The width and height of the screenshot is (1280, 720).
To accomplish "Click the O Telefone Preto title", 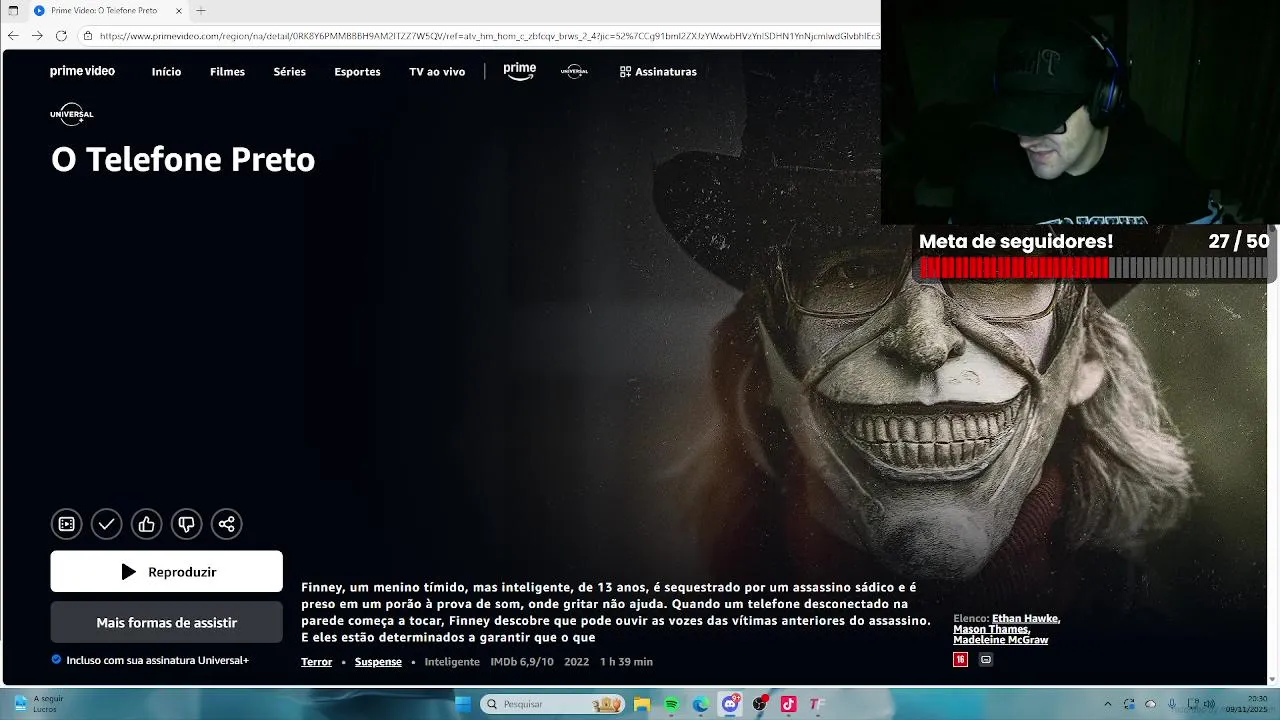I will [x=183, y=159].
